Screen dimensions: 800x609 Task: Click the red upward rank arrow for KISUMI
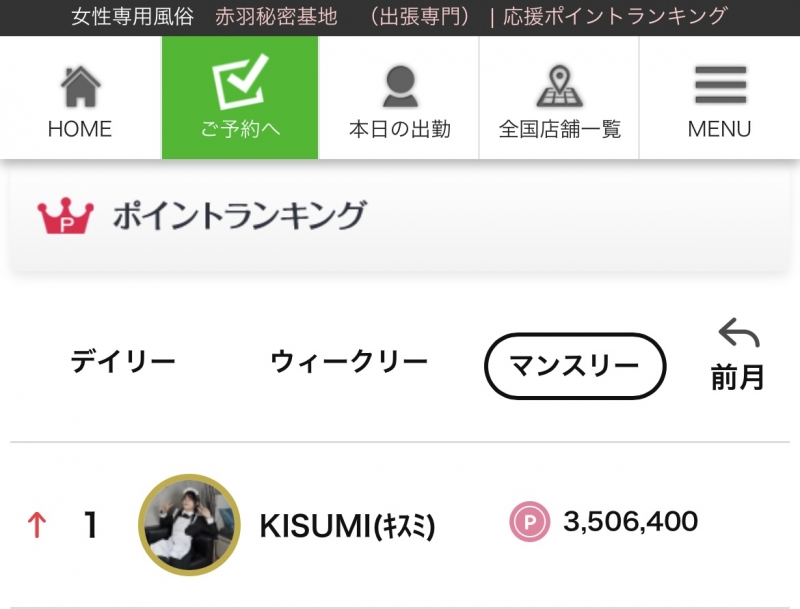[x=38, y=522]
